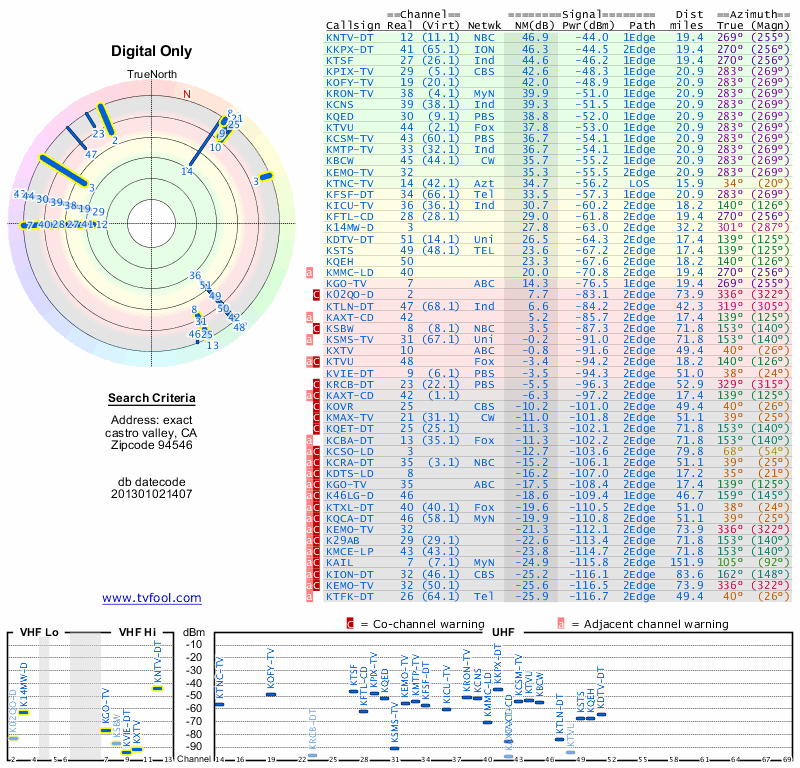Click the 'C' warning marker beside KQET-DT
800x768 pixels.
click(316, 429)
